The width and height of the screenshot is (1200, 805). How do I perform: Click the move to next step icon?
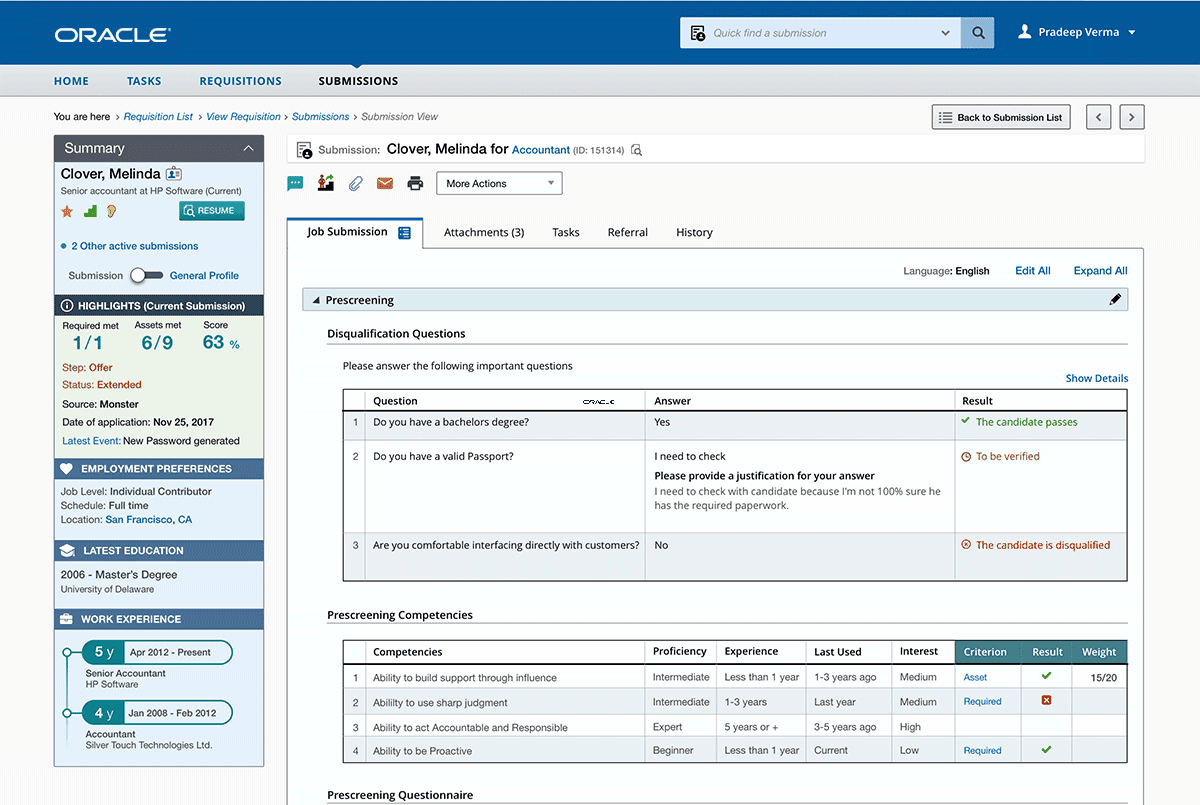coord(325,183)
